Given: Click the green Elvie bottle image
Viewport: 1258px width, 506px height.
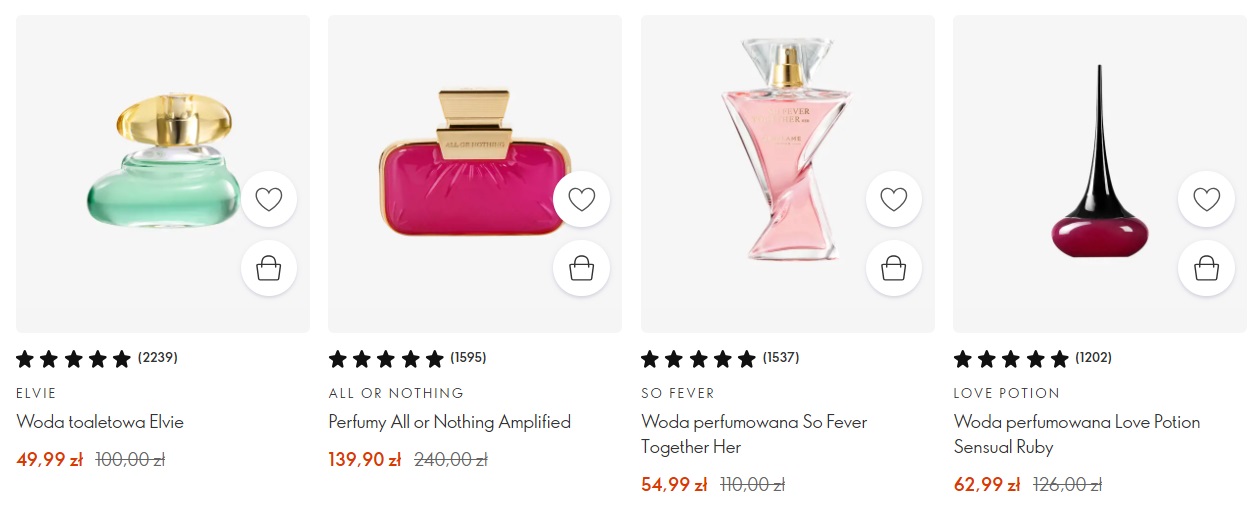Looking at the screenshot, I should [x=164, y=163].
